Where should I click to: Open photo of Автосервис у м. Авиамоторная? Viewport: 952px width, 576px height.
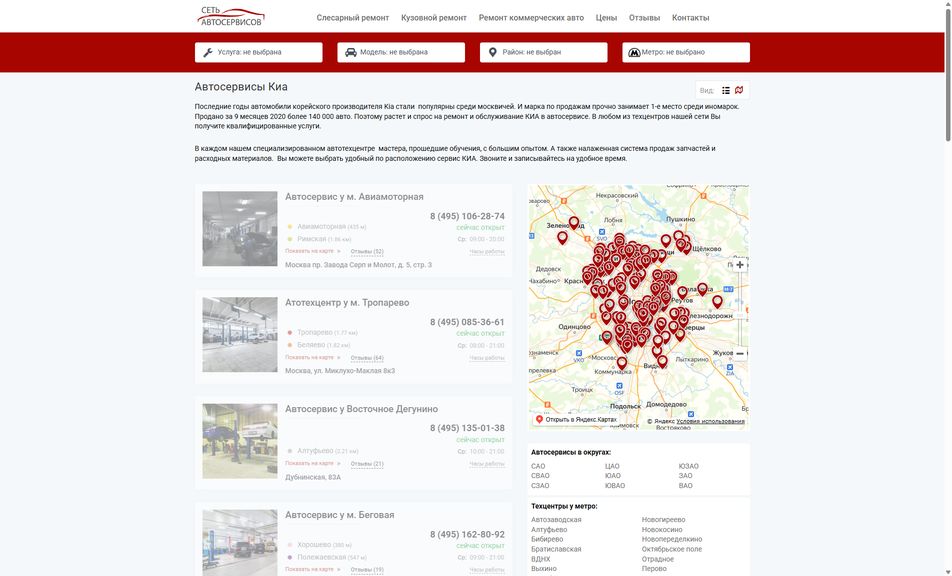coord(240,229)
